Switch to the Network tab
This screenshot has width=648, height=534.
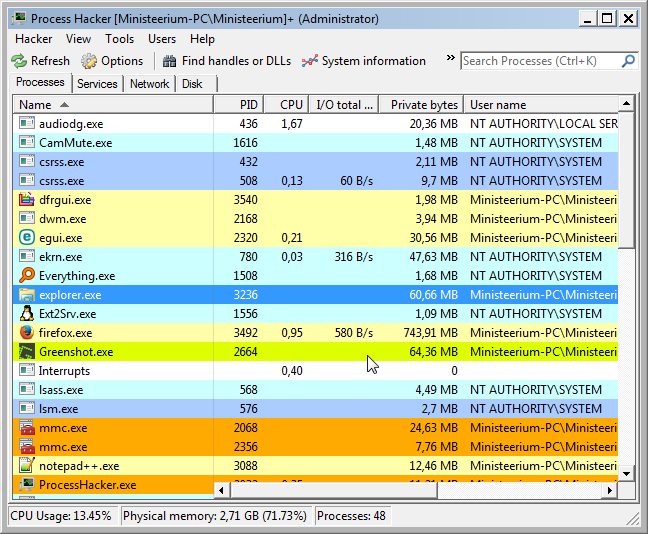[149, 84]
